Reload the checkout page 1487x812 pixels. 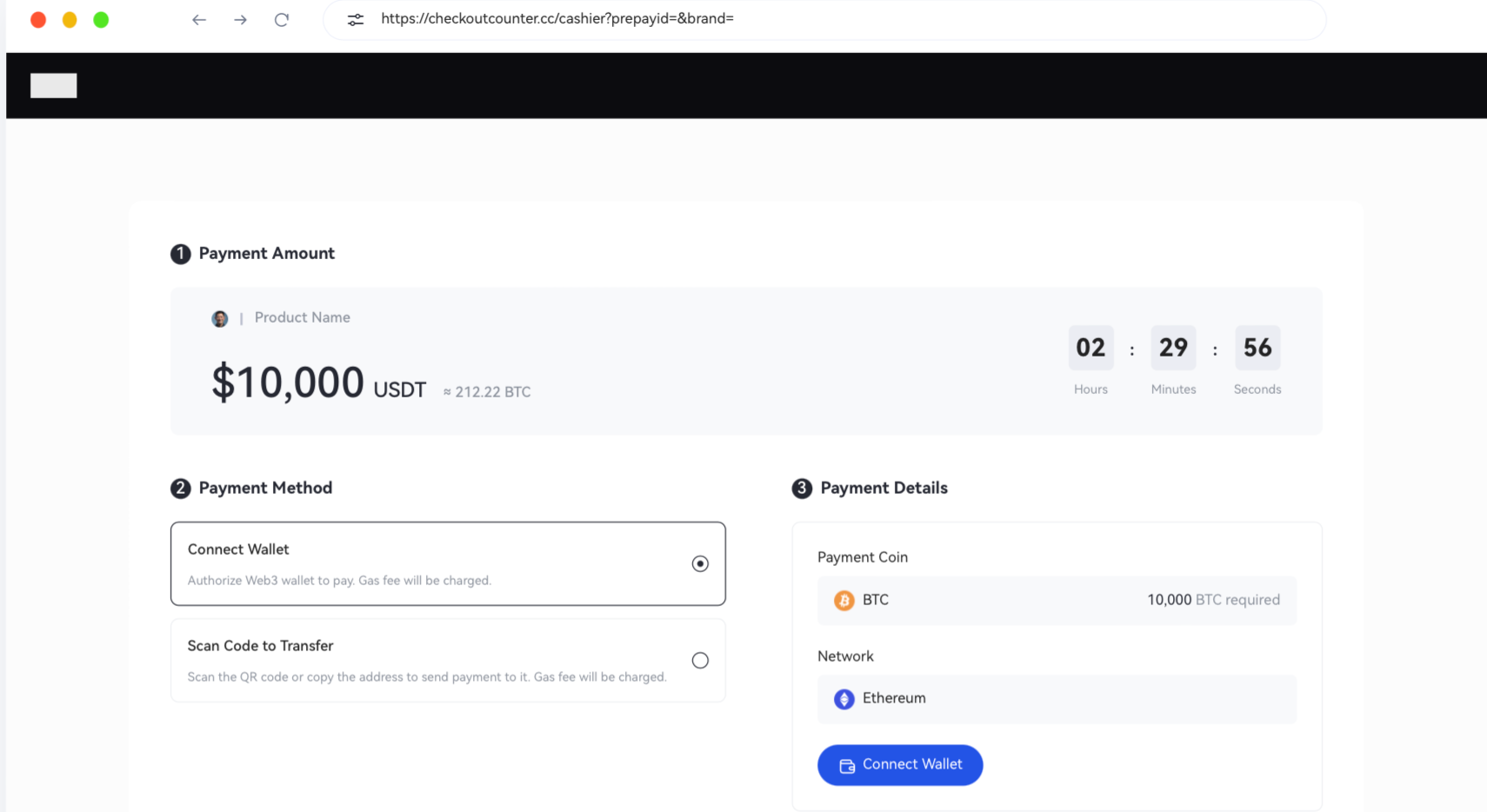282,20
